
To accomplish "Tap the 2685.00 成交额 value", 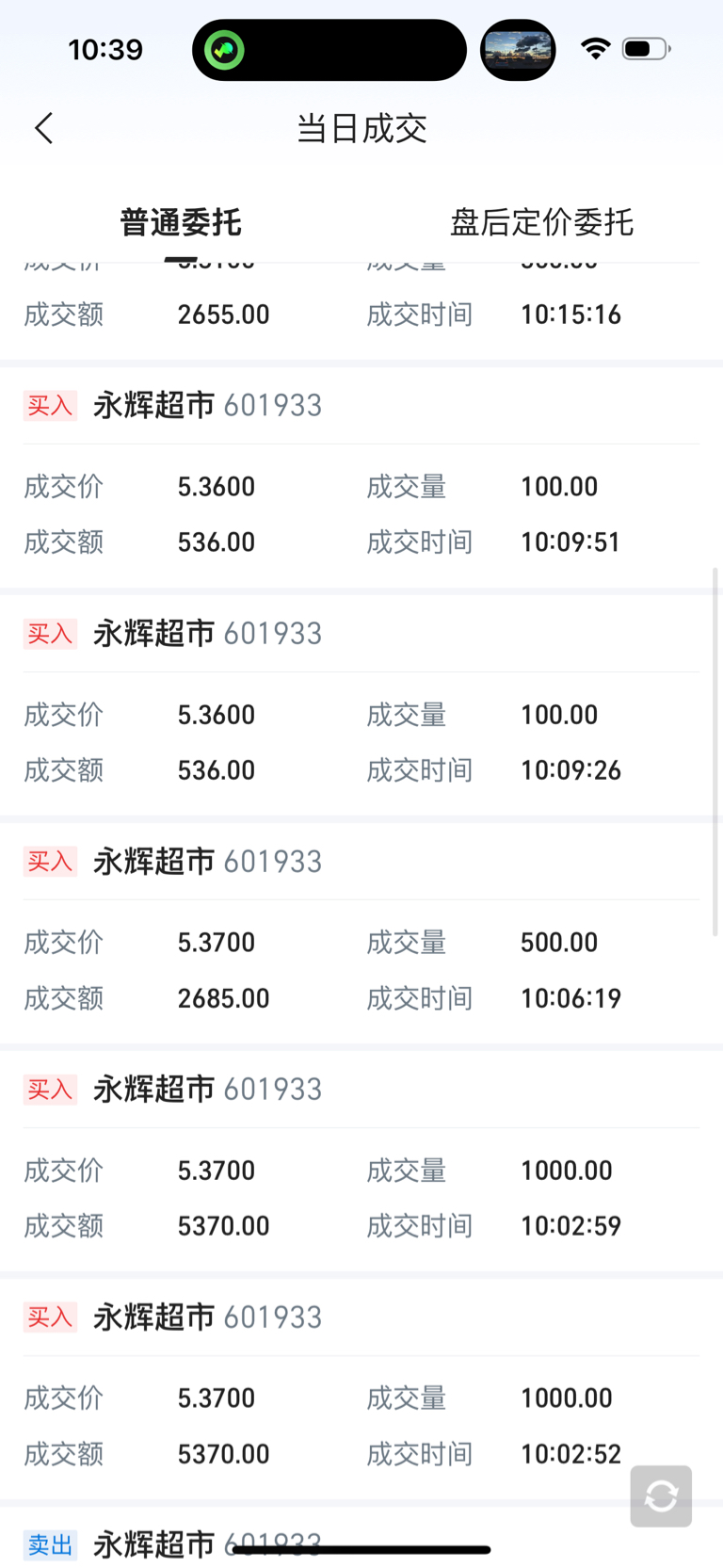I will [x=223, y=998].
